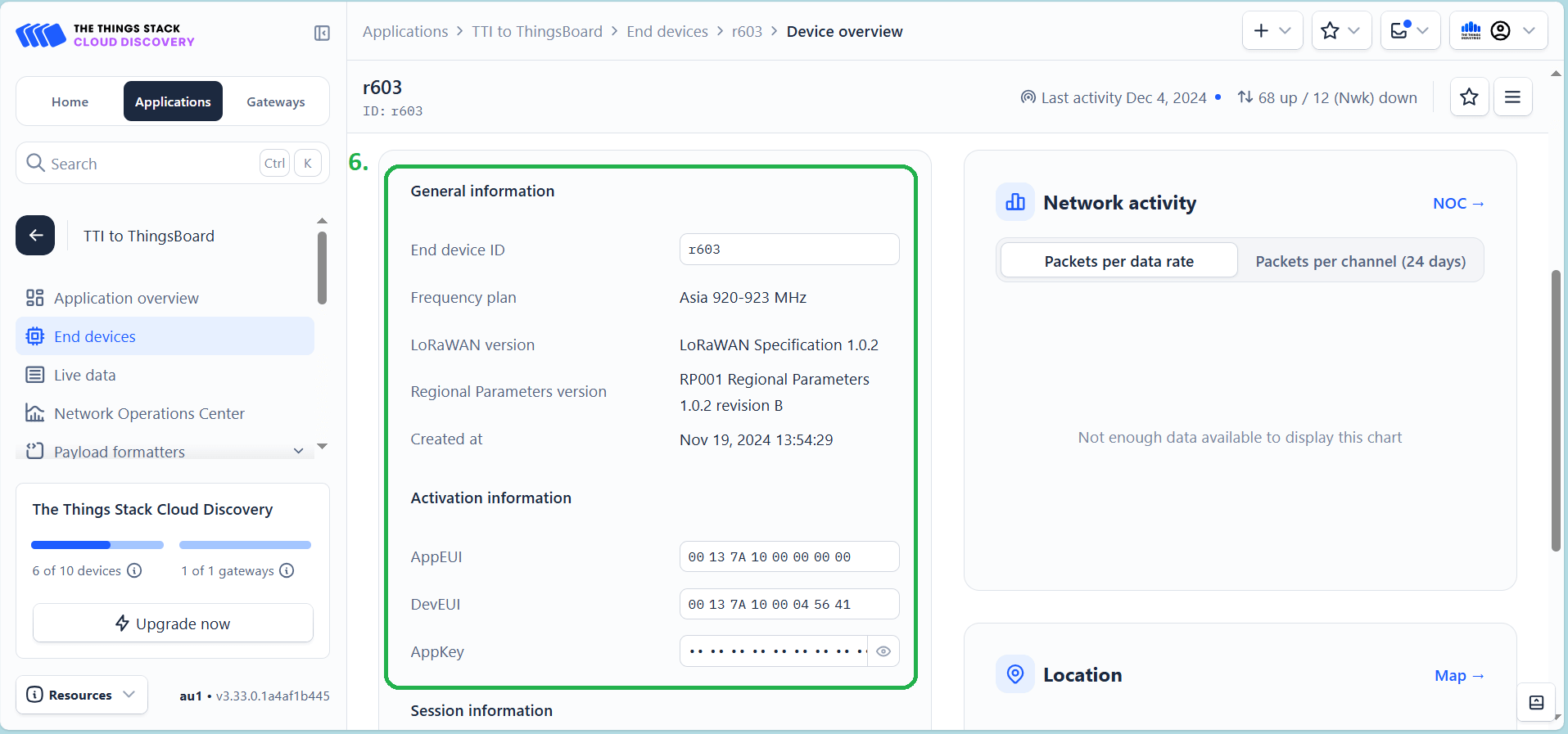Click the DevEUI value field

(789, 604)
